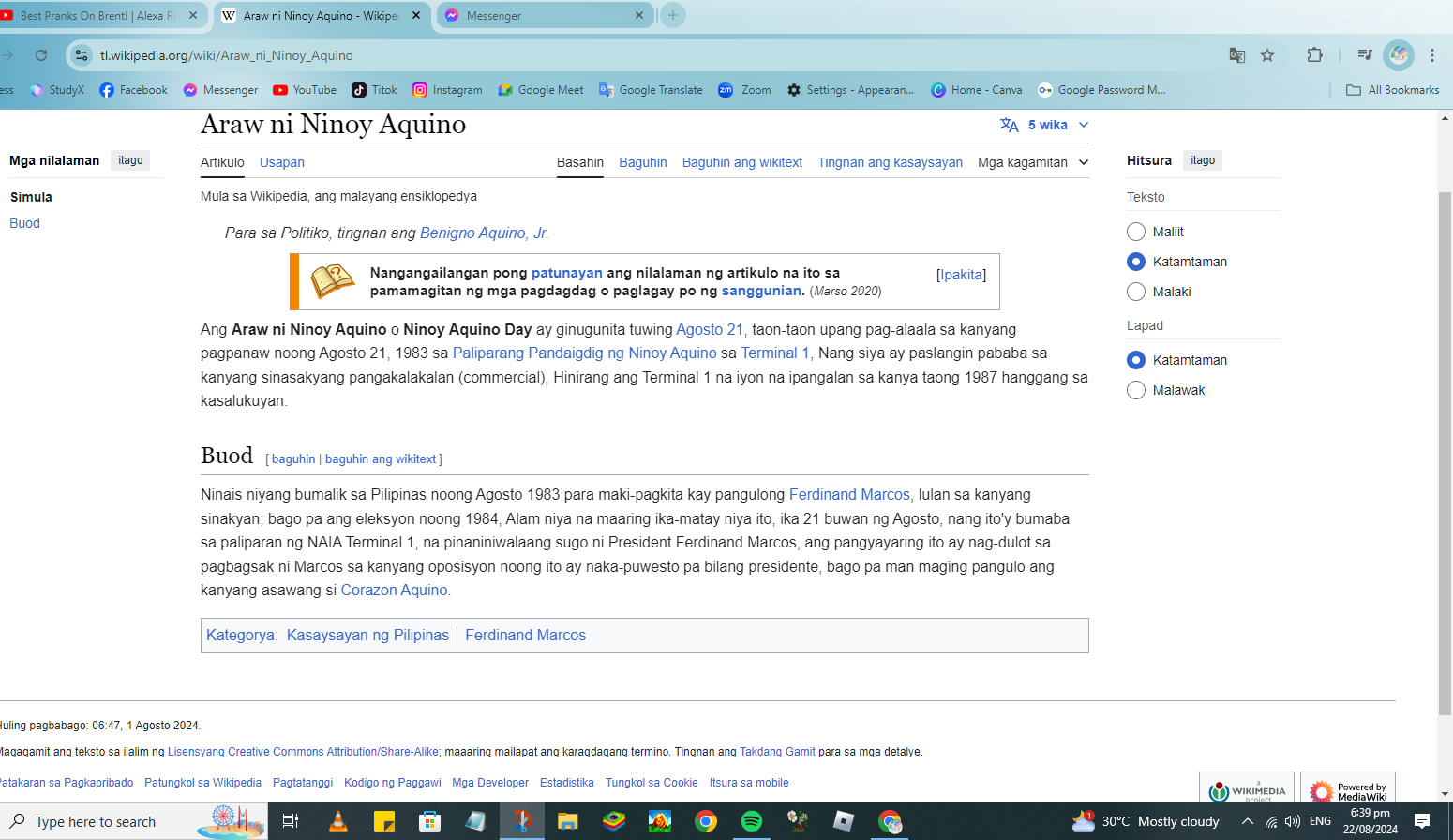
Task: Open Zoom bookmark
Action: tap(744, 90)
